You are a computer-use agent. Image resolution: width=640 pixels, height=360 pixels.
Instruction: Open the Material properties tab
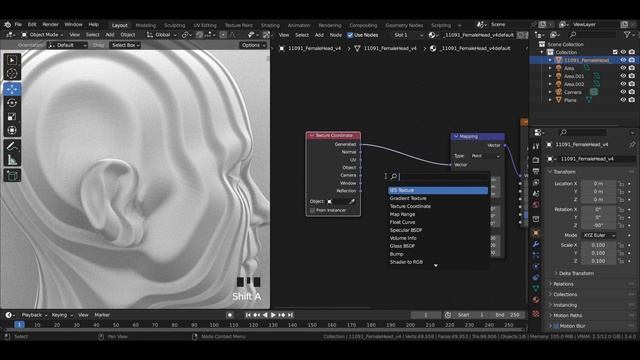point(536,299)
